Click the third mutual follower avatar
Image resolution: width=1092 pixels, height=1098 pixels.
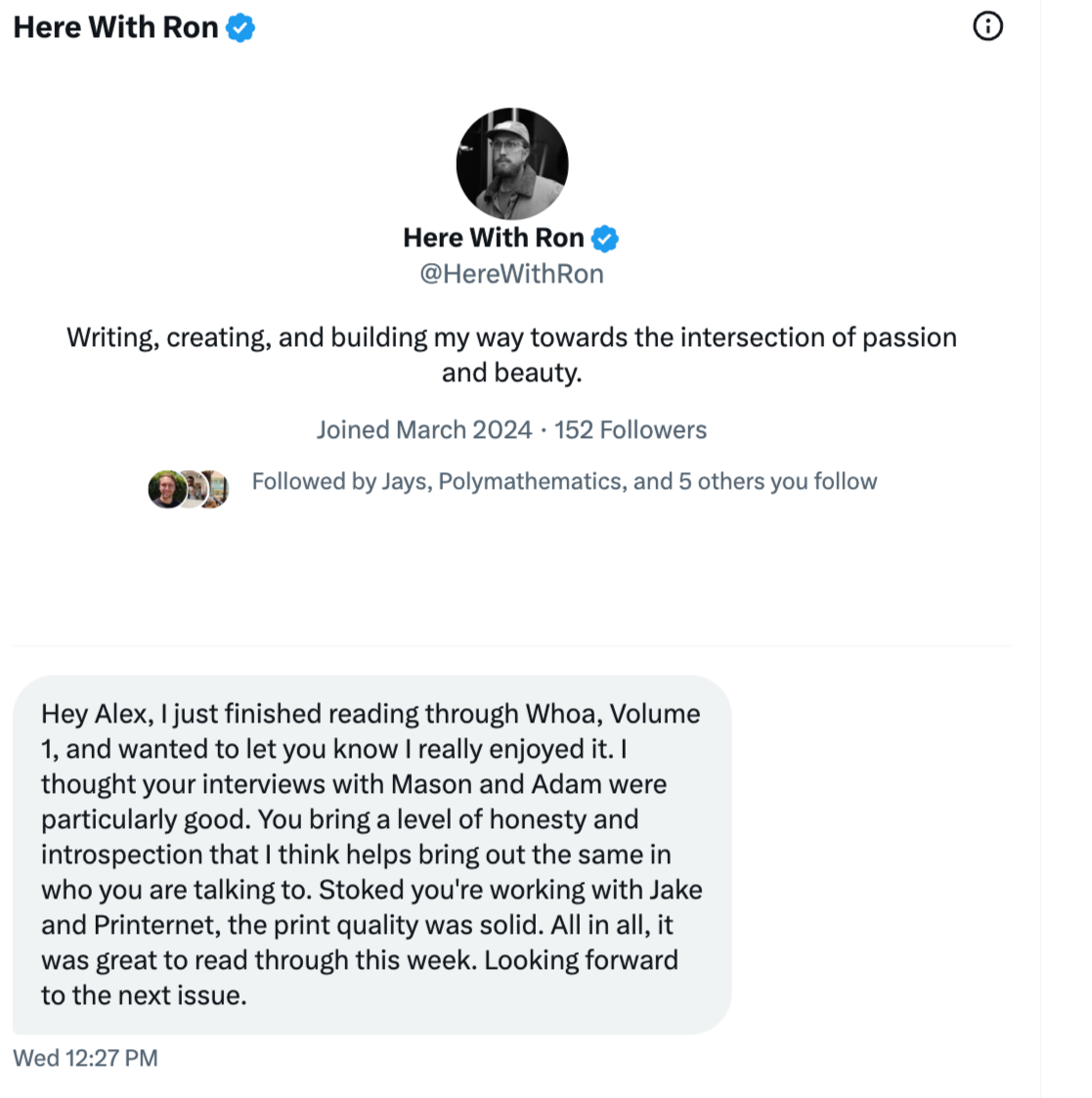[x=216, y=489]
